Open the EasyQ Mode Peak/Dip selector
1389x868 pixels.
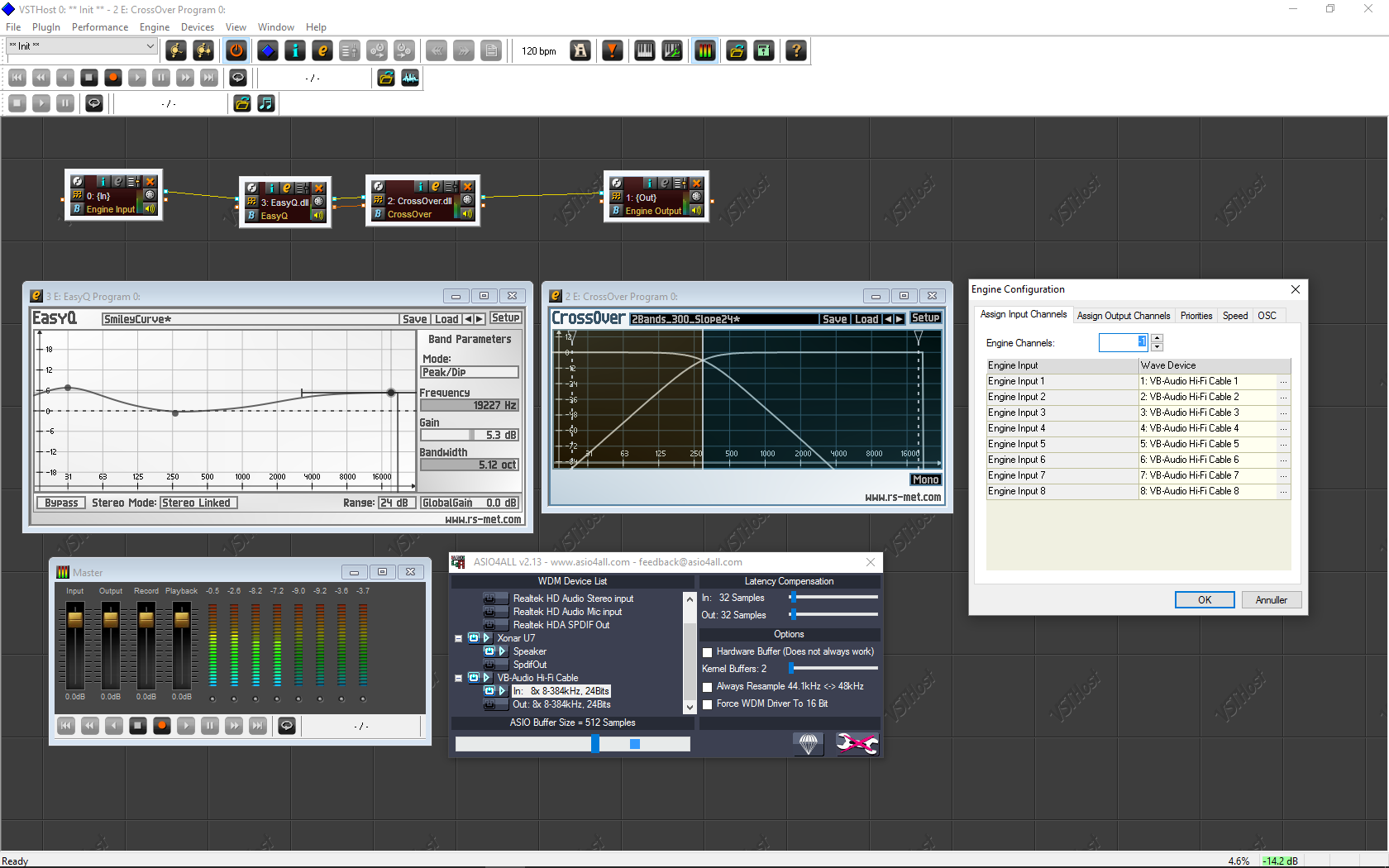(x=469, y=372)
